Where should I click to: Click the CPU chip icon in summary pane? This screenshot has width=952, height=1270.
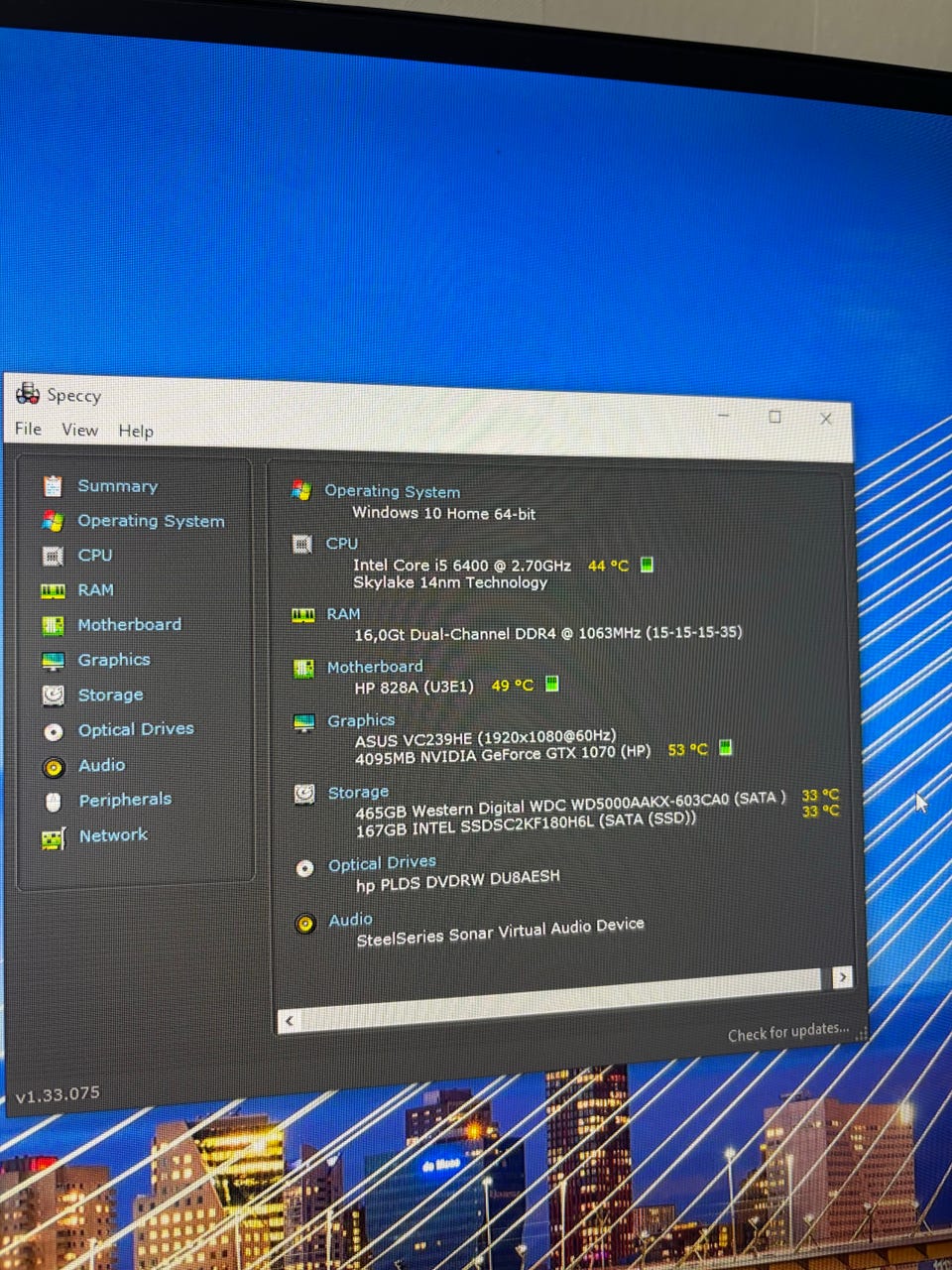[302, 544]
